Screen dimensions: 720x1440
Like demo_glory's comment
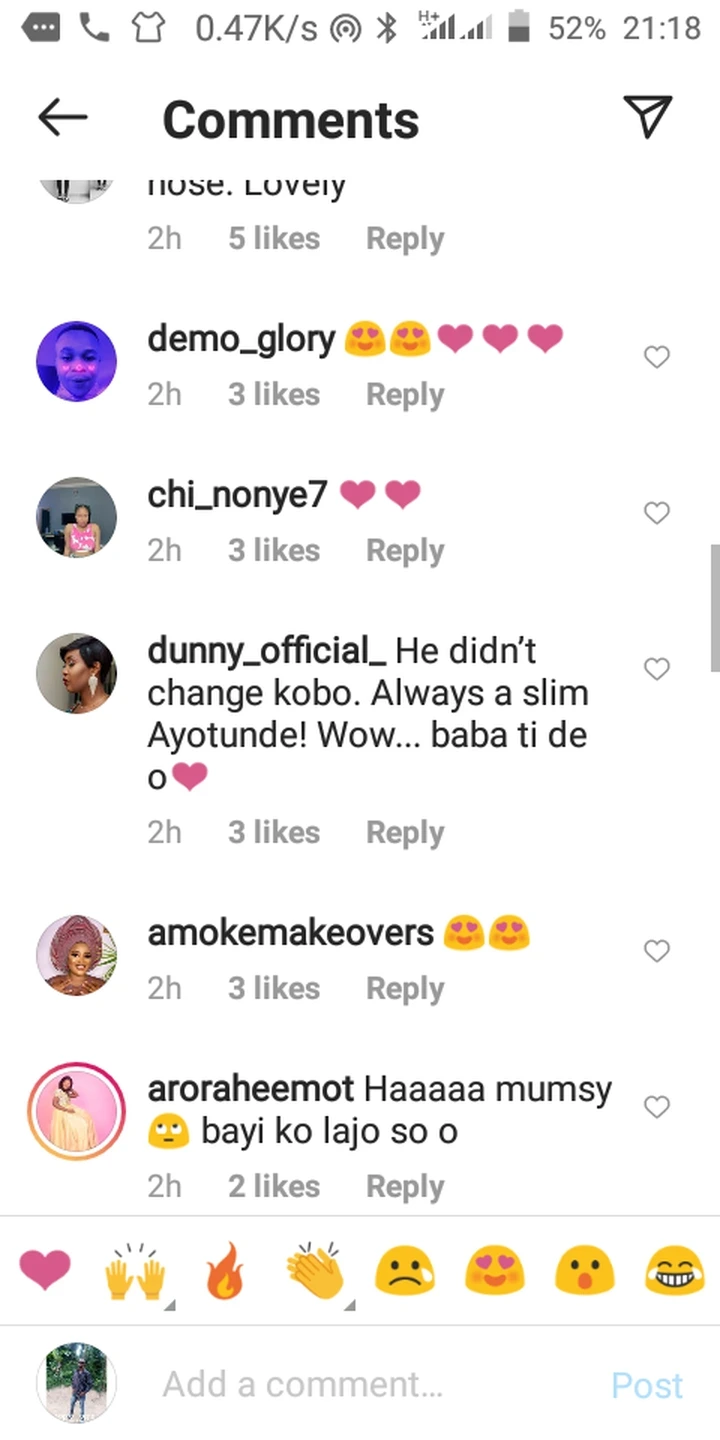(656, 357)
